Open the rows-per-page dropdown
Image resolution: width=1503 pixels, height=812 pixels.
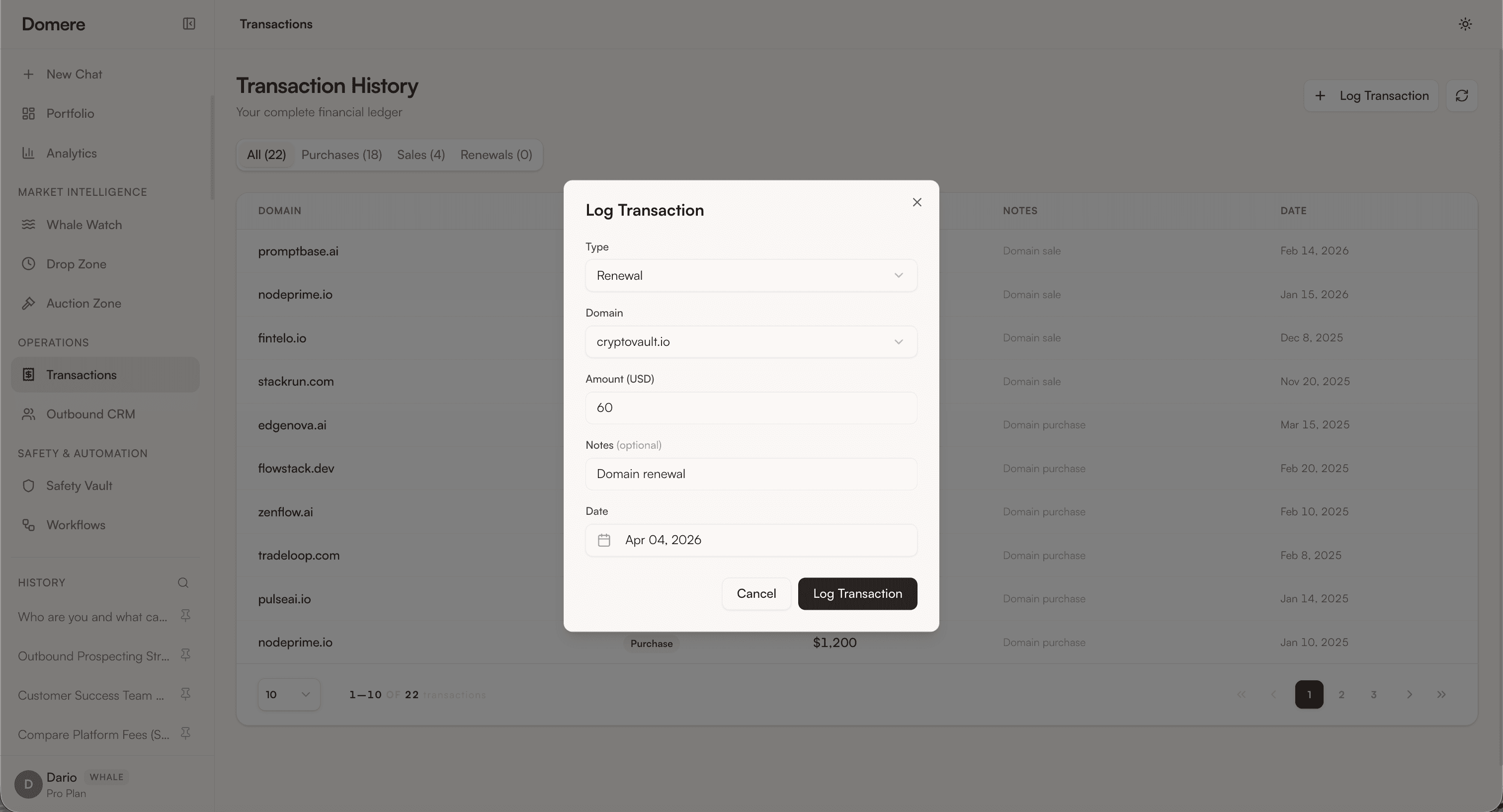click(288, 694)
